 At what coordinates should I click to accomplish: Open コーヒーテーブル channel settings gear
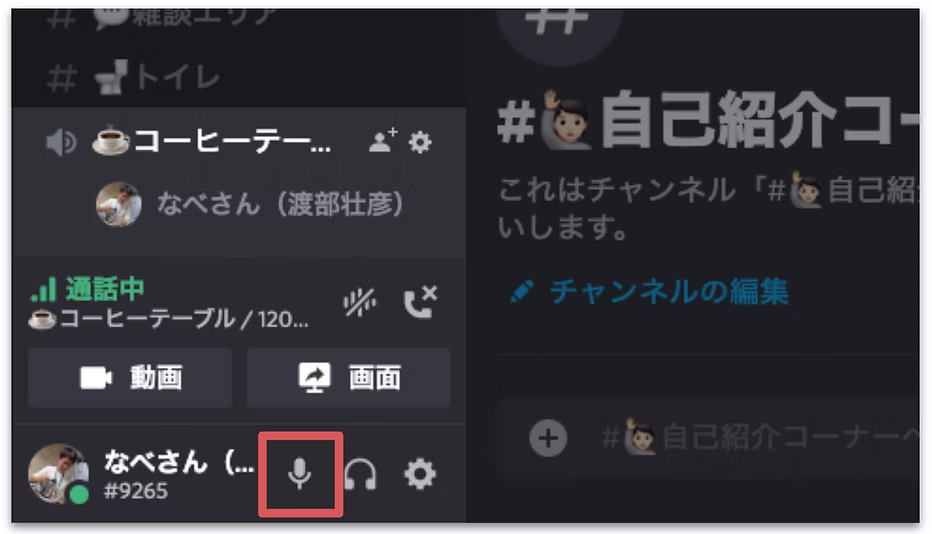tap(420, 142)
